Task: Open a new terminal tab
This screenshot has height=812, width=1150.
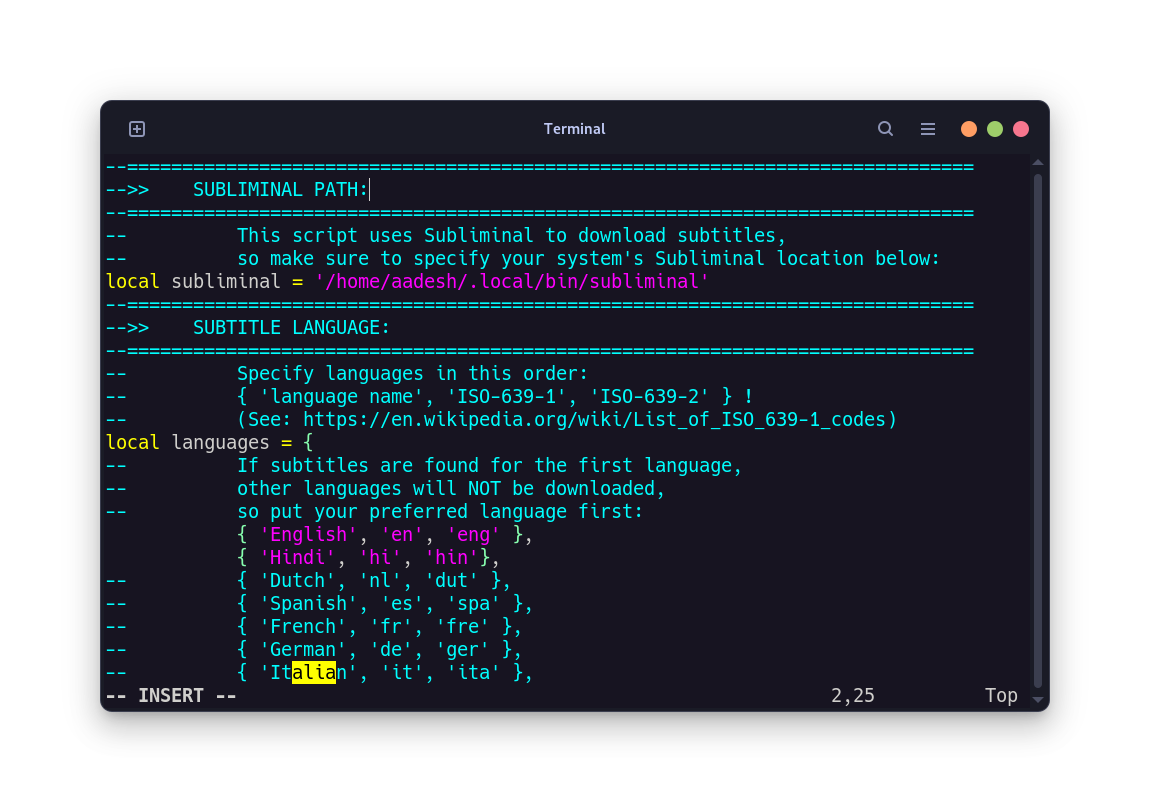Action: pyautogui.click(x=136, y=128)
